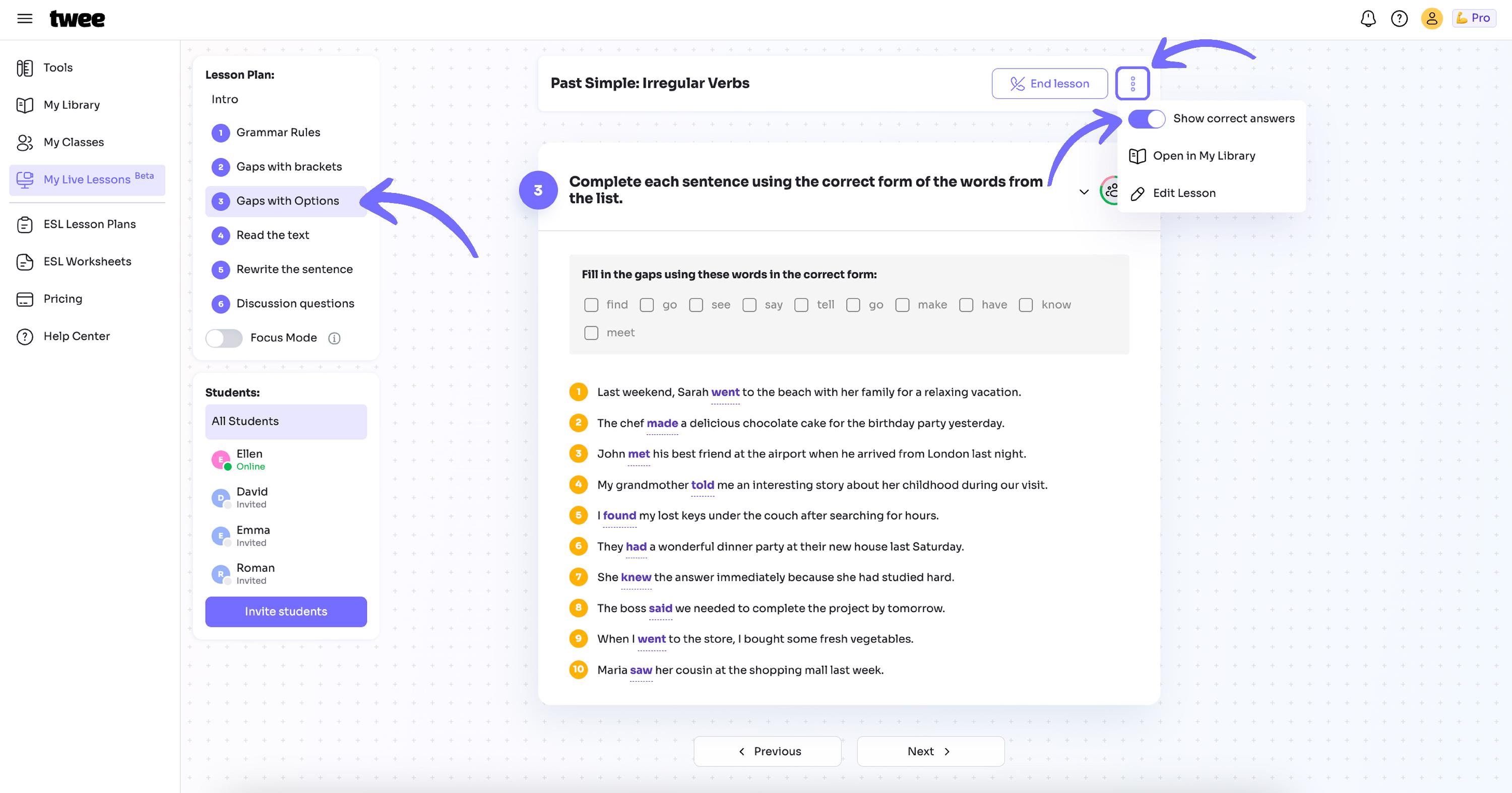The width and height of the screenshot is (1512, 793).
Task: Click answer 'saw' in sentence 10
Action: (x=641, y=670)
